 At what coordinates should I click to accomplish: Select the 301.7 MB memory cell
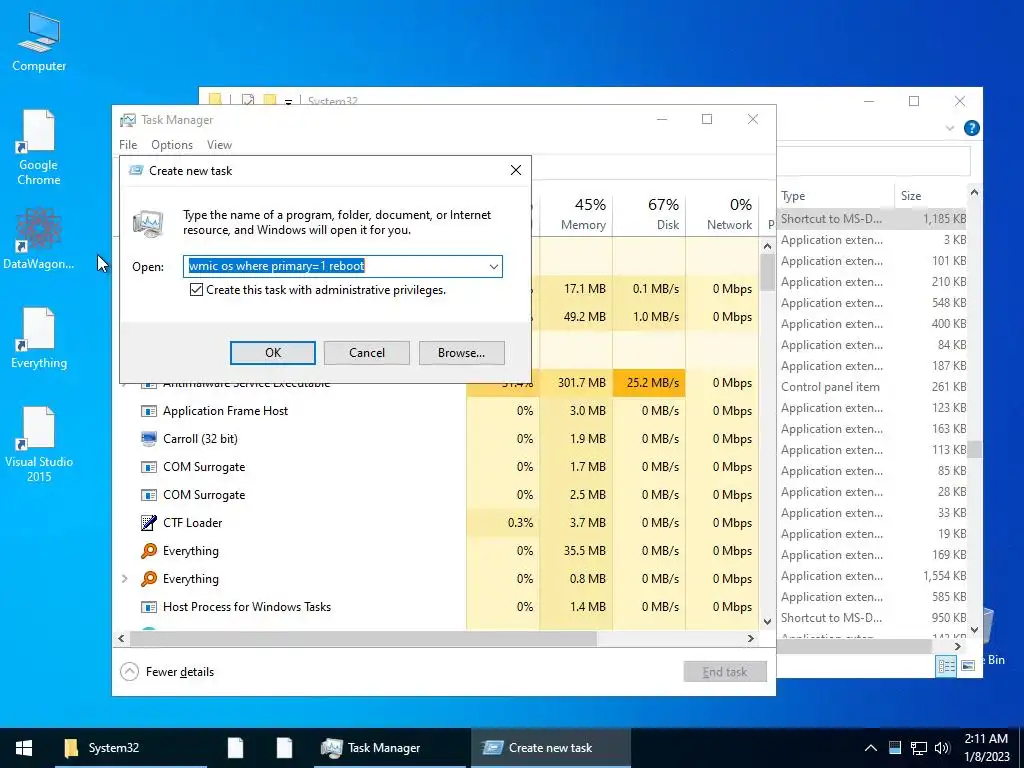pos(576,383)
